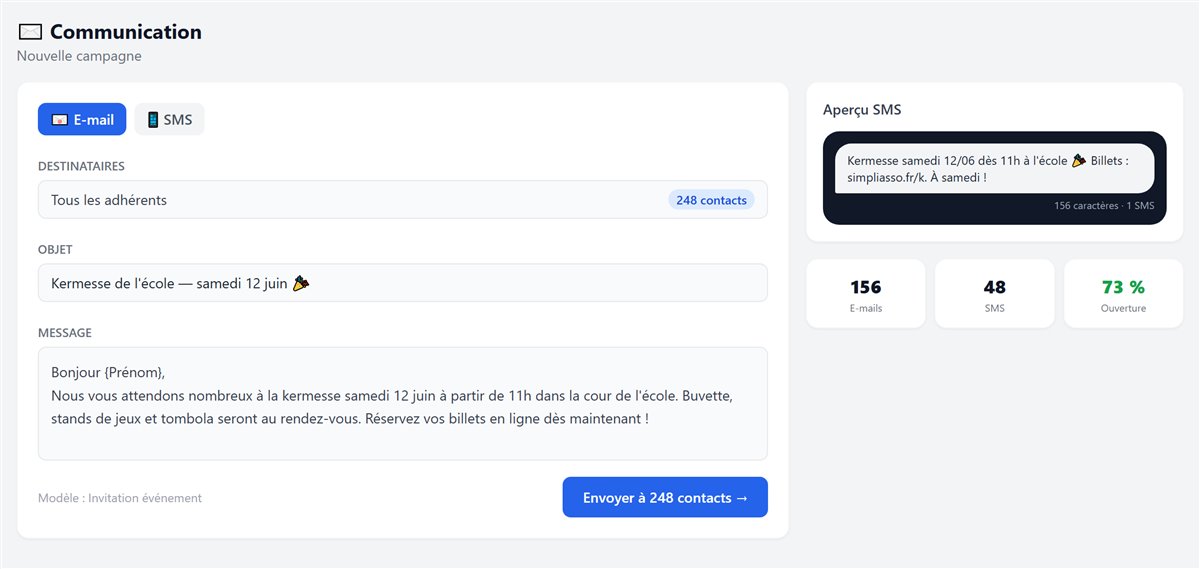Click the envelope icon in E-mail tab

pos(59,120)
